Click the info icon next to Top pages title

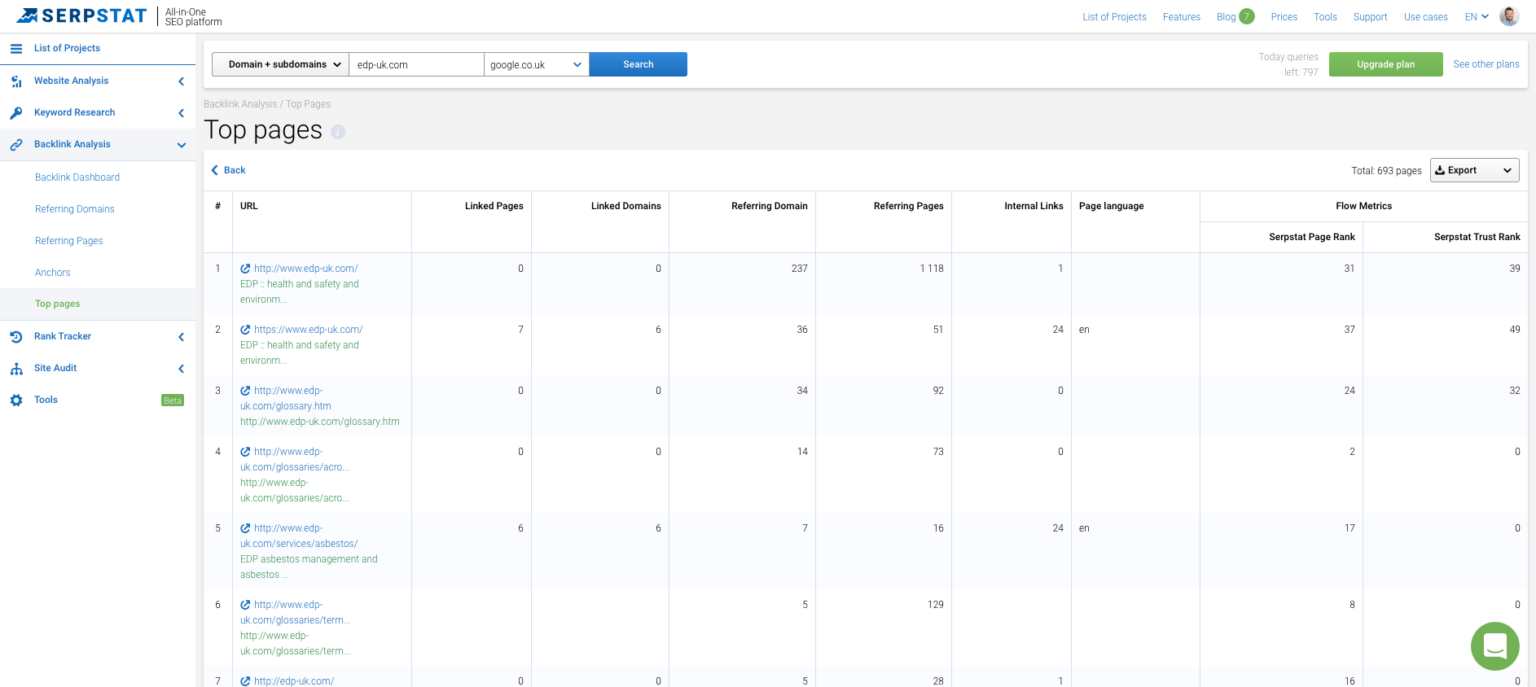click(x=338, y=131)
